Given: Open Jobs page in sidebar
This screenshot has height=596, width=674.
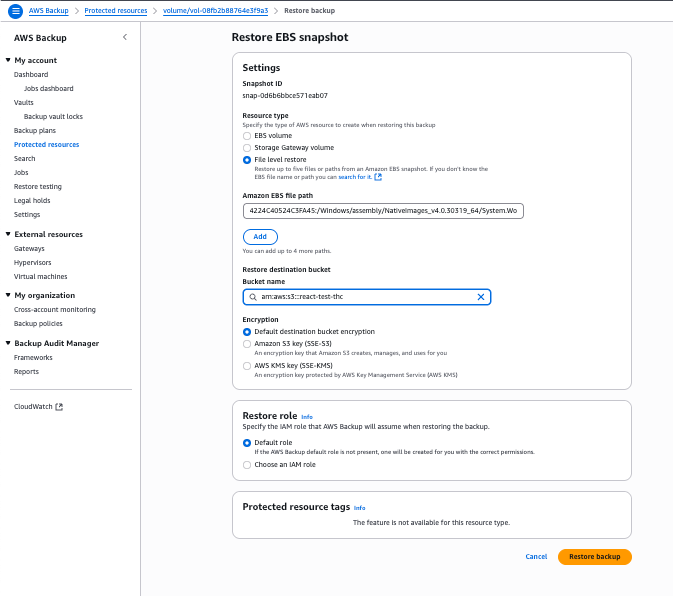Looking at the screenshot, I should coord(21,172).
